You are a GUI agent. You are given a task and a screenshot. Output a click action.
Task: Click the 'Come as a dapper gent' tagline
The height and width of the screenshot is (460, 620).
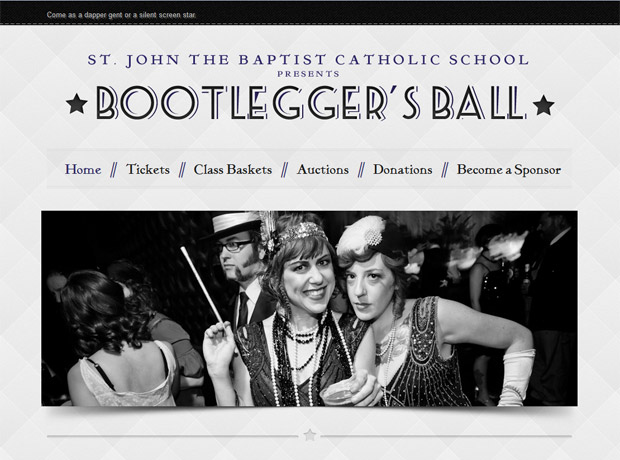121,15
